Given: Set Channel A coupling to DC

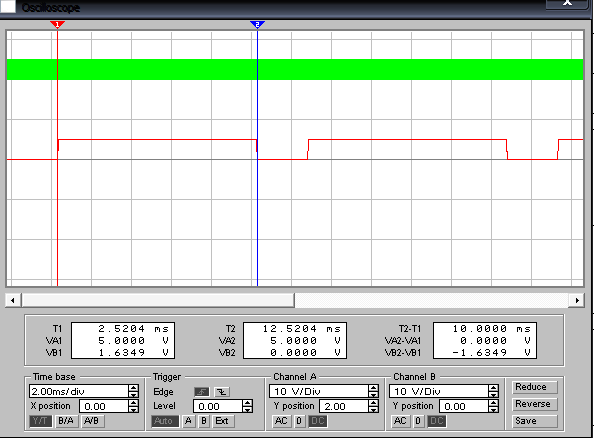Looking at the screenshot, I should [x=317, y=421].
